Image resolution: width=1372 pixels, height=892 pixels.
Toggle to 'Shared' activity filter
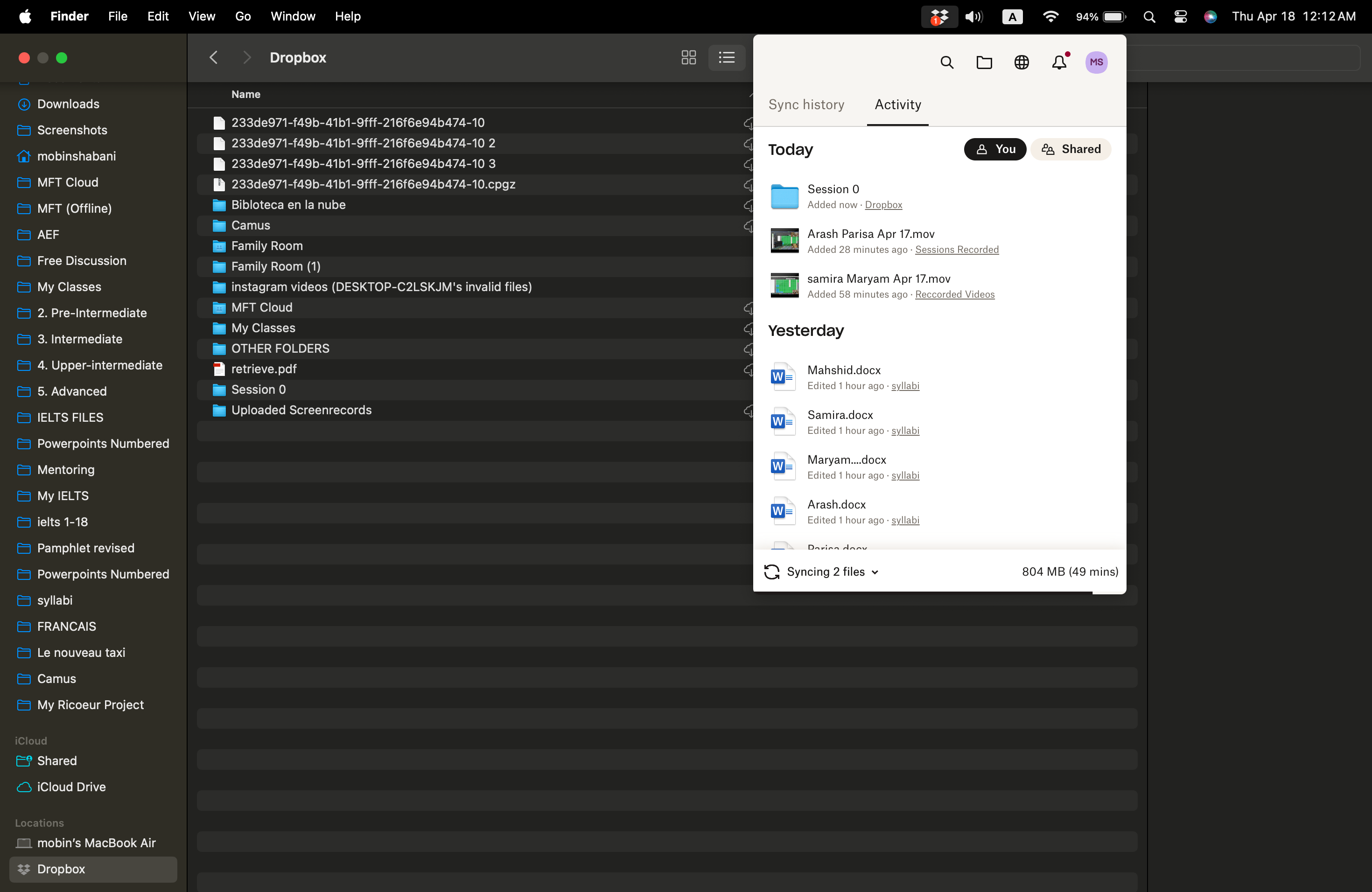point(1070,148)
